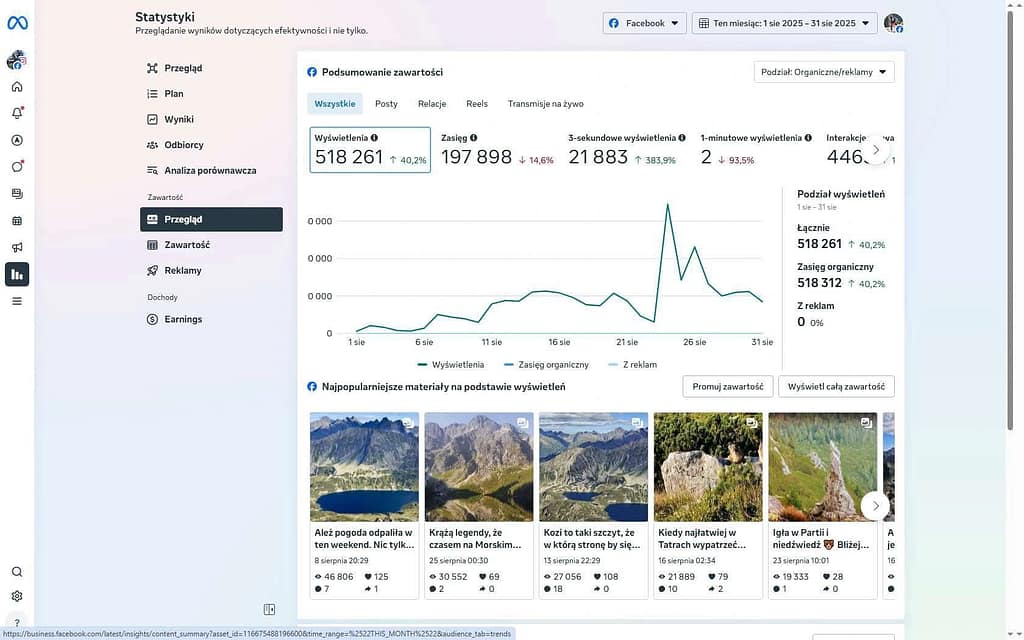The image size is (1024, 640).
Task: Click the search magnifier icon
Action: 17,572
